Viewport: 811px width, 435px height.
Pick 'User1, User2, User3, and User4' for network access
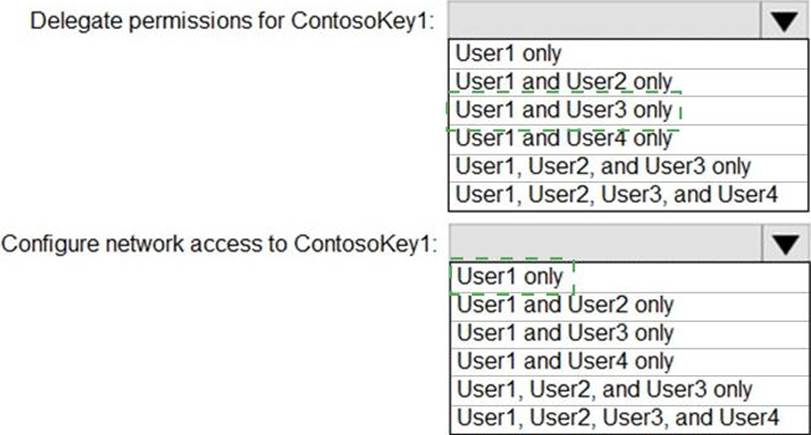tap(616, 416)
